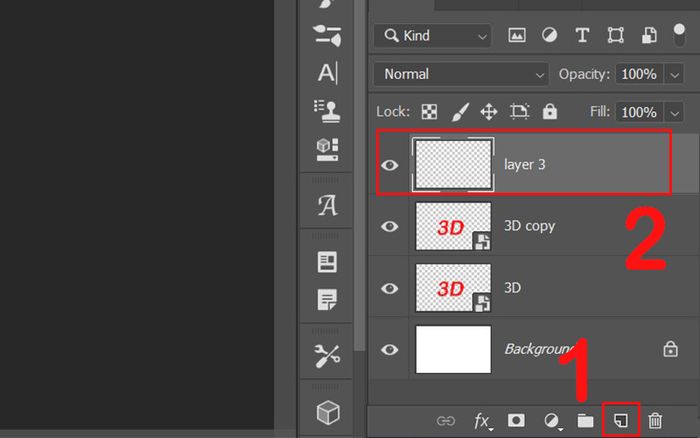Lock position move-arrows icon
The height and width of the screenshot is (438, 700).
pos(489,112)
